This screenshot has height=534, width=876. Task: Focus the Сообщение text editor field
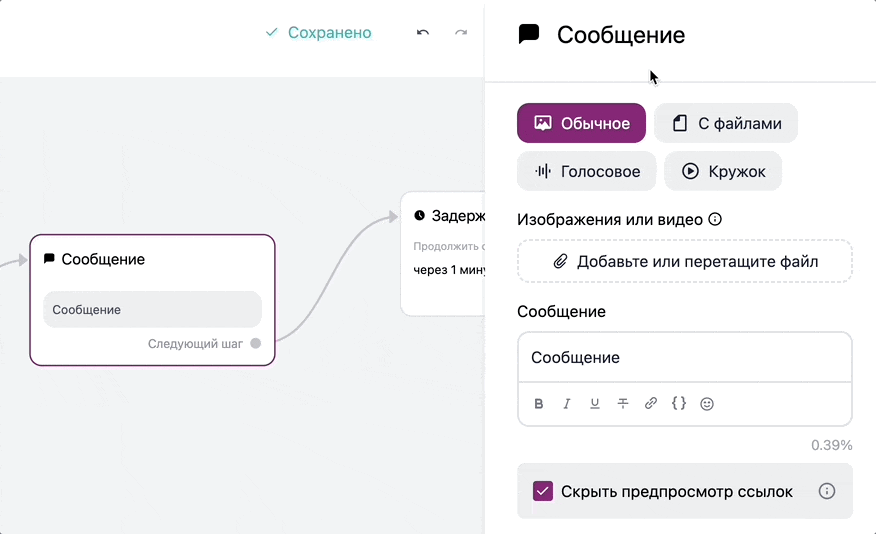(685, 357)
